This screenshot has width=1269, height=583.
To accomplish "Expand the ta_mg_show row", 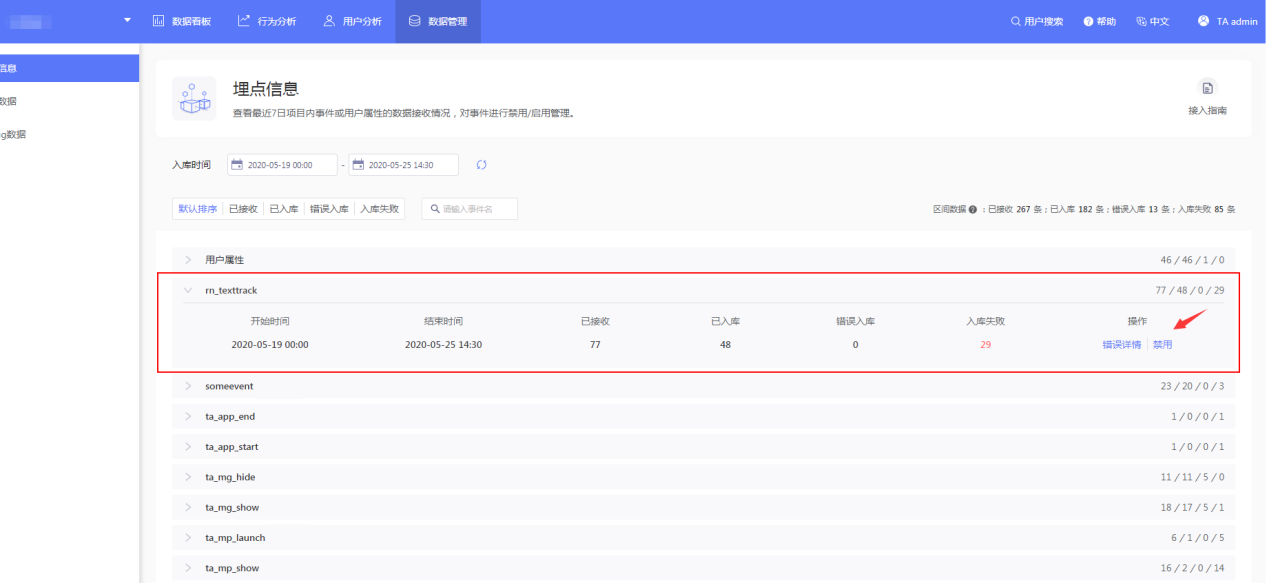I will click(704, 507).
